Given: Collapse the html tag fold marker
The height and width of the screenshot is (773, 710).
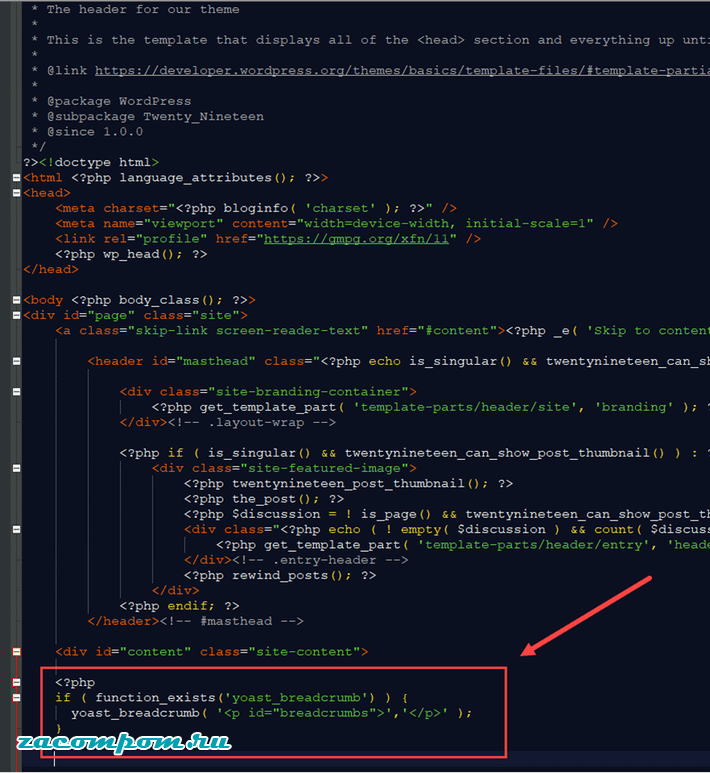Looking at the screenshot, I should click(16, 177).
